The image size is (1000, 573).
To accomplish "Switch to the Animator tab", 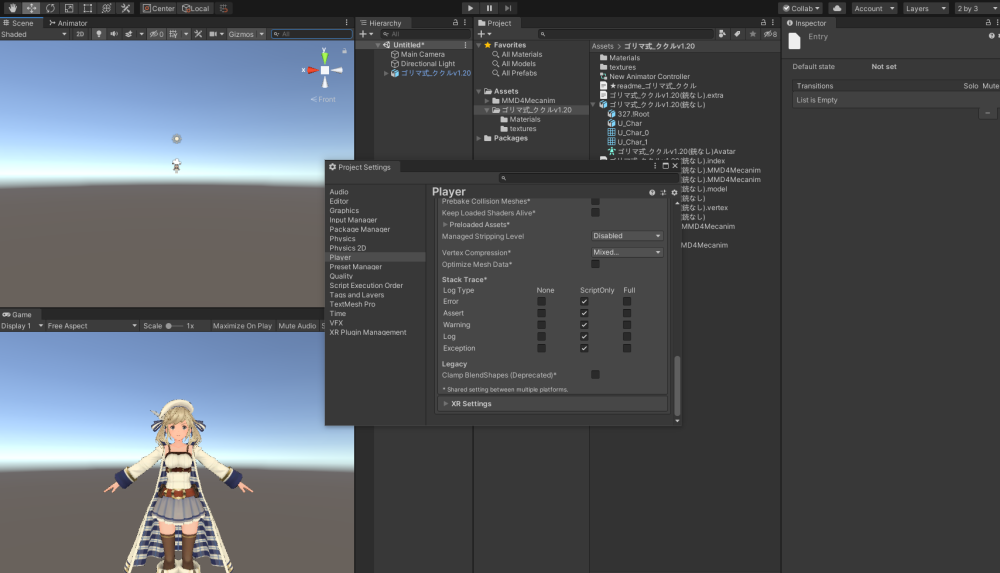I will [68, 22].
